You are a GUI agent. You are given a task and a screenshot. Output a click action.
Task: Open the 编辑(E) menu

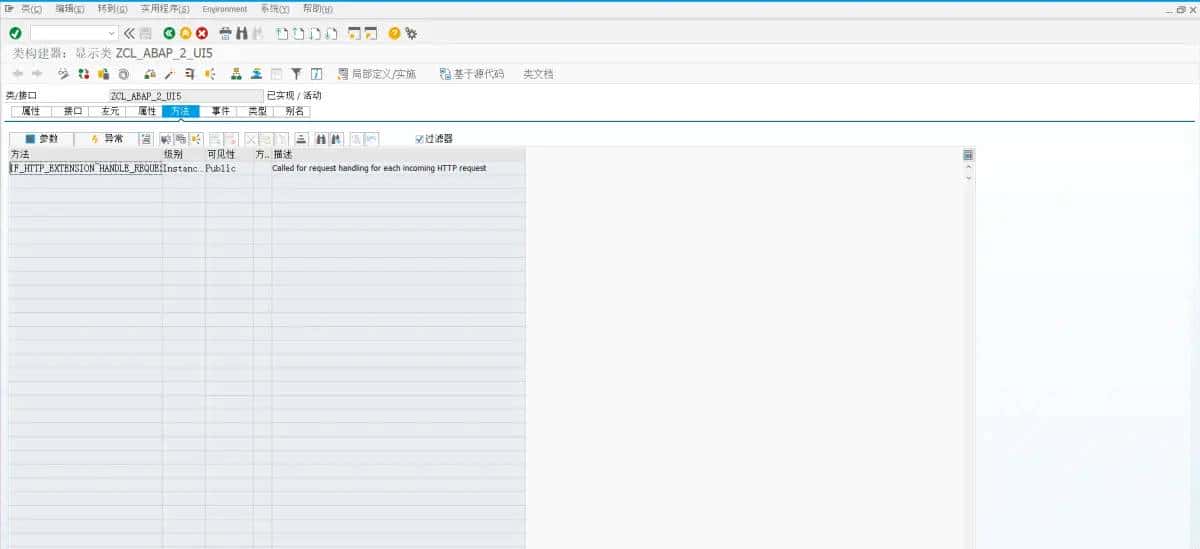[x=71, y=9]
